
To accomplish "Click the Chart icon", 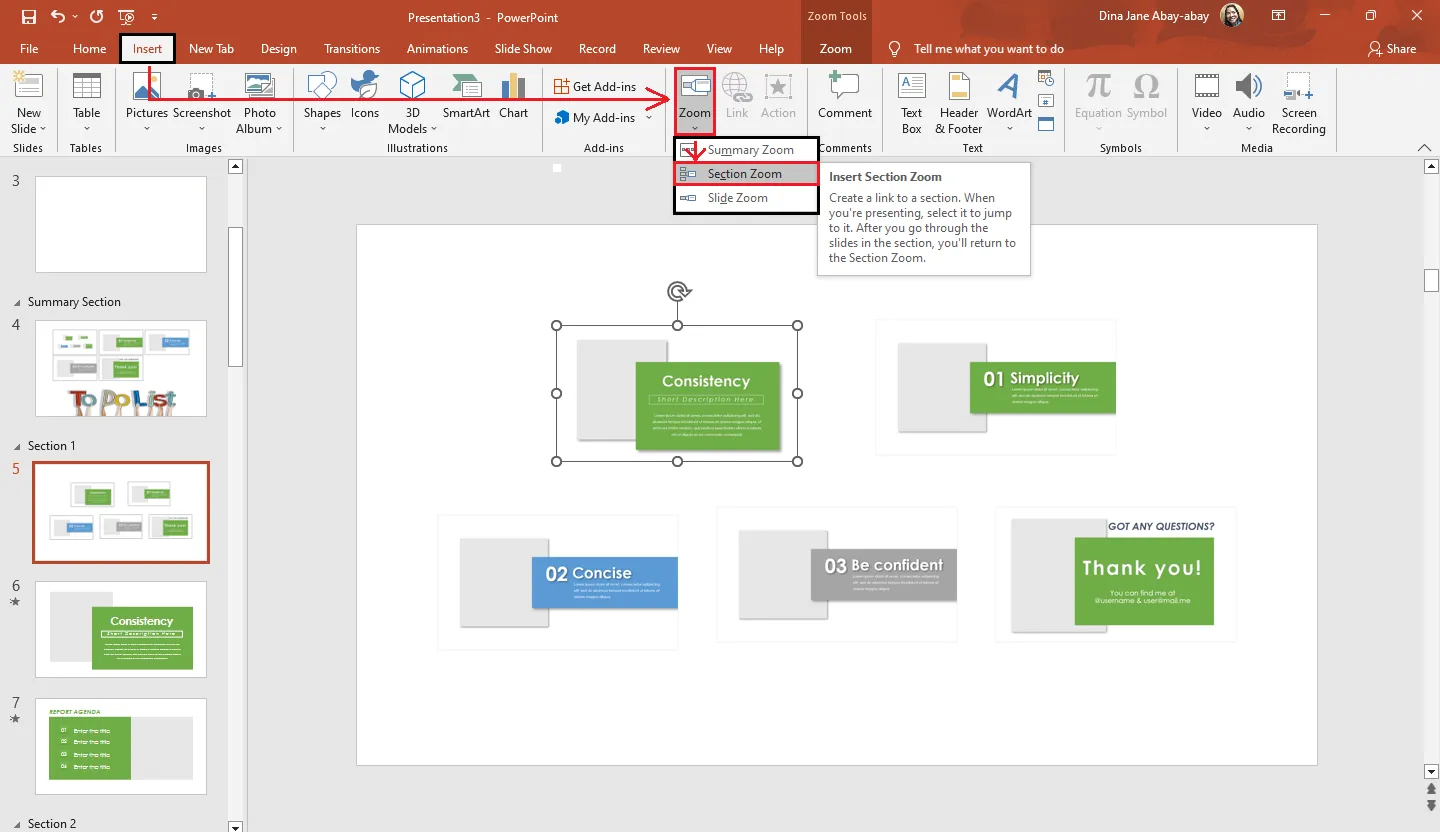I will coord(513,98).
